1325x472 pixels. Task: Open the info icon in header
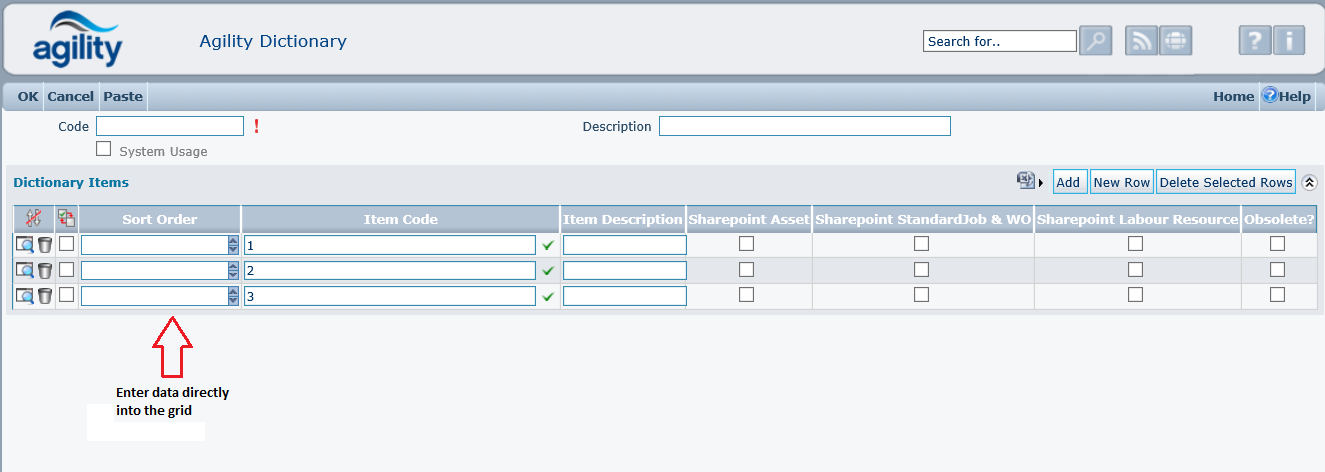(1289, 41)
